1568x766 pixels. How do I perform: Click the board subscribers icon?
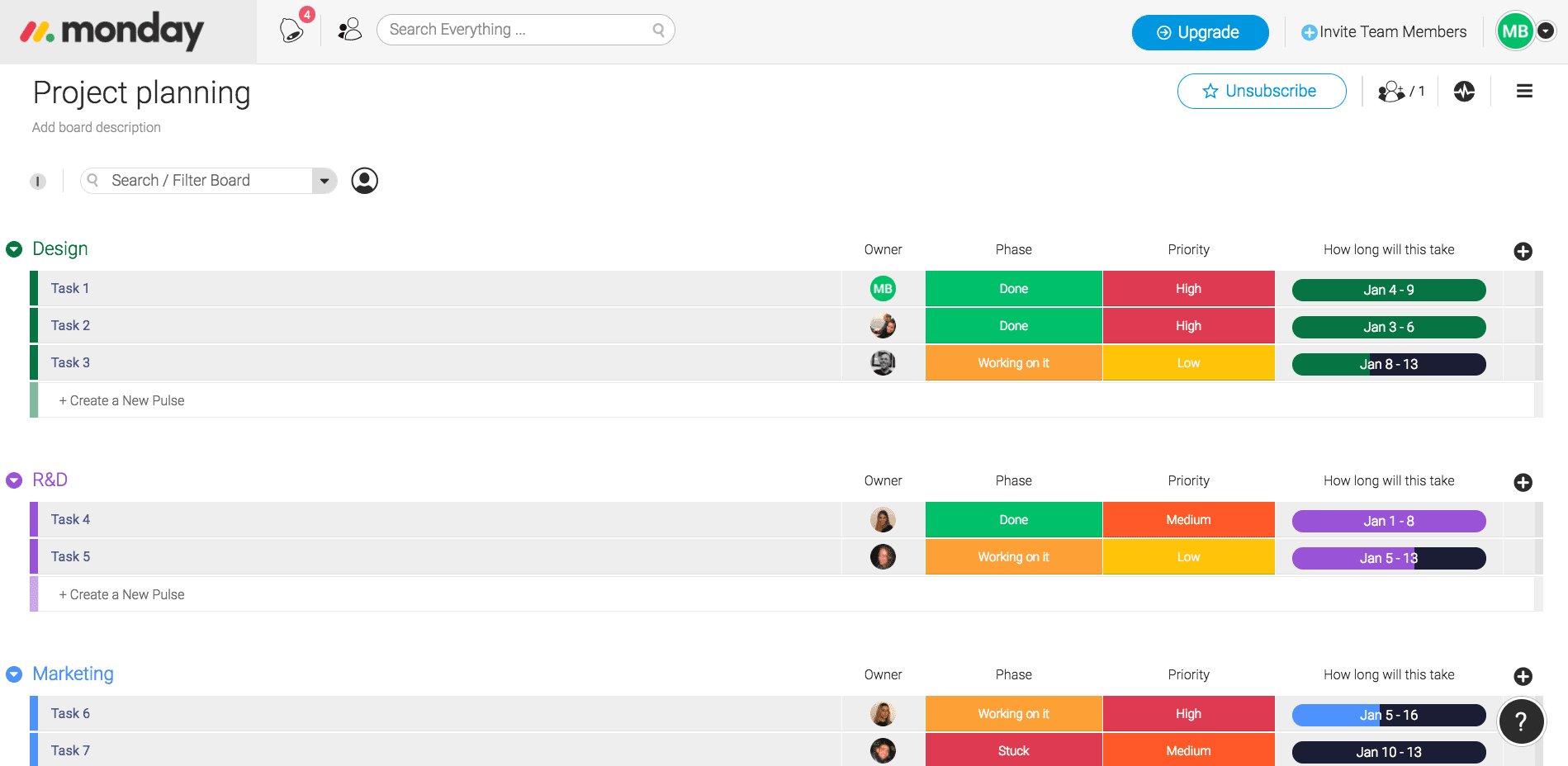tap(1400, 92)
